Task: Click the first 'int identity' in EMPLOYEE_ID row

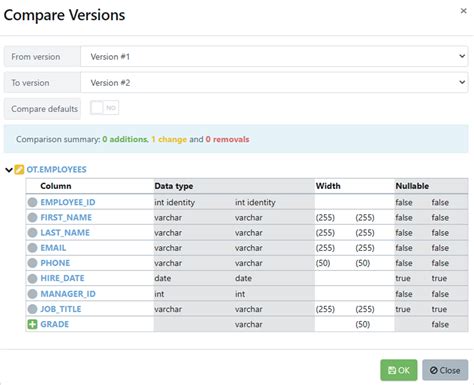Action: (174, 202)
